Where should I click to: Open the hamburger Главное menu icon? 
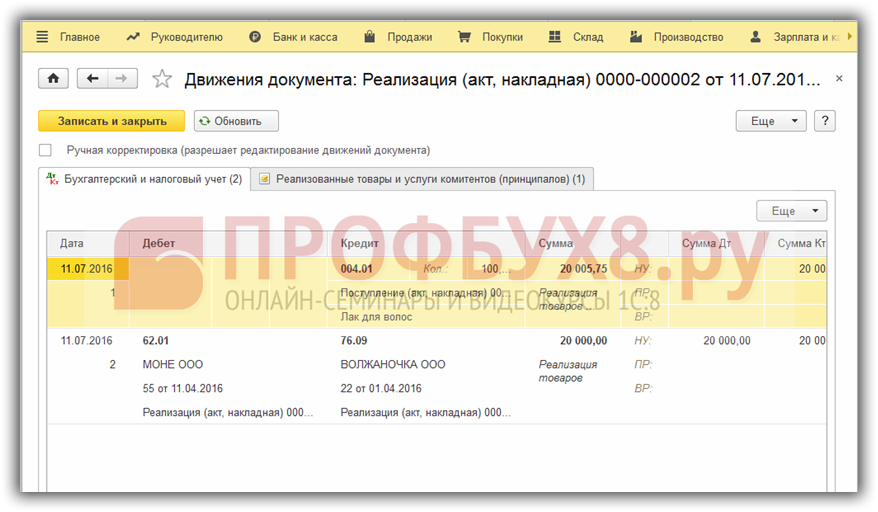[42, 37]
